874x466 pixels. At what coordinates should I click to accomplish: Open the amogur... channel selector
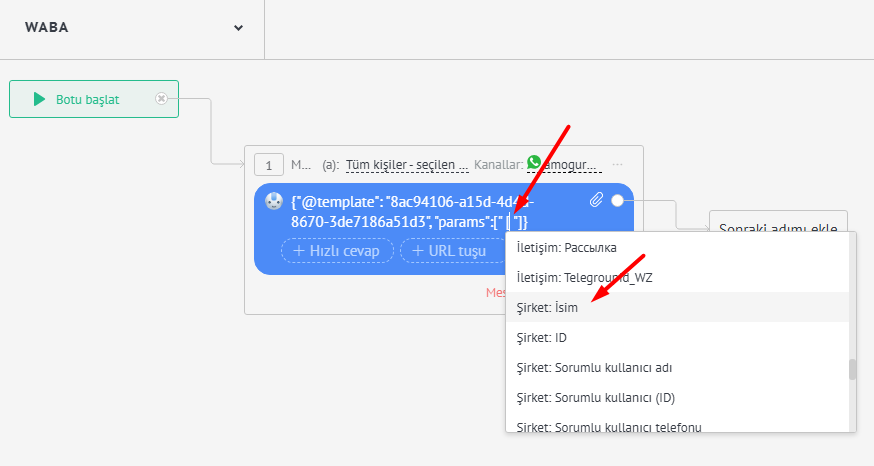tap(571, 165)
